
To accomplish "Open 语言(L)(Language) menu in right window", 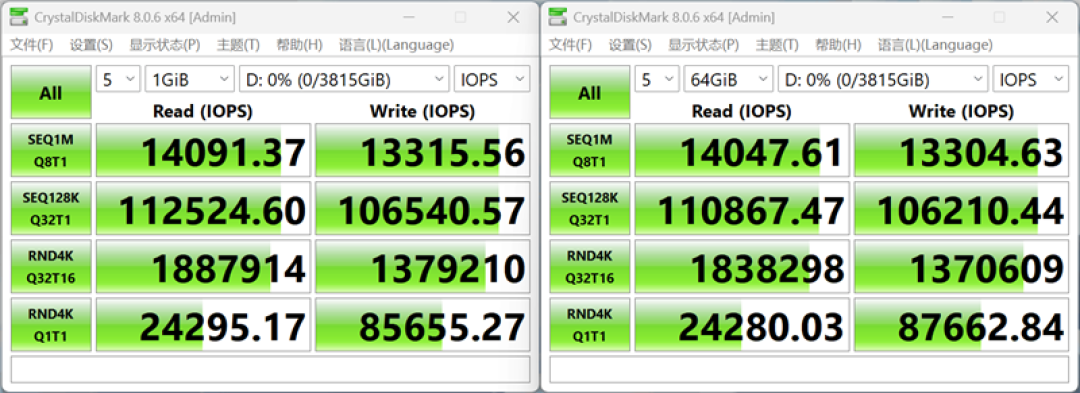I will point(935,45).
